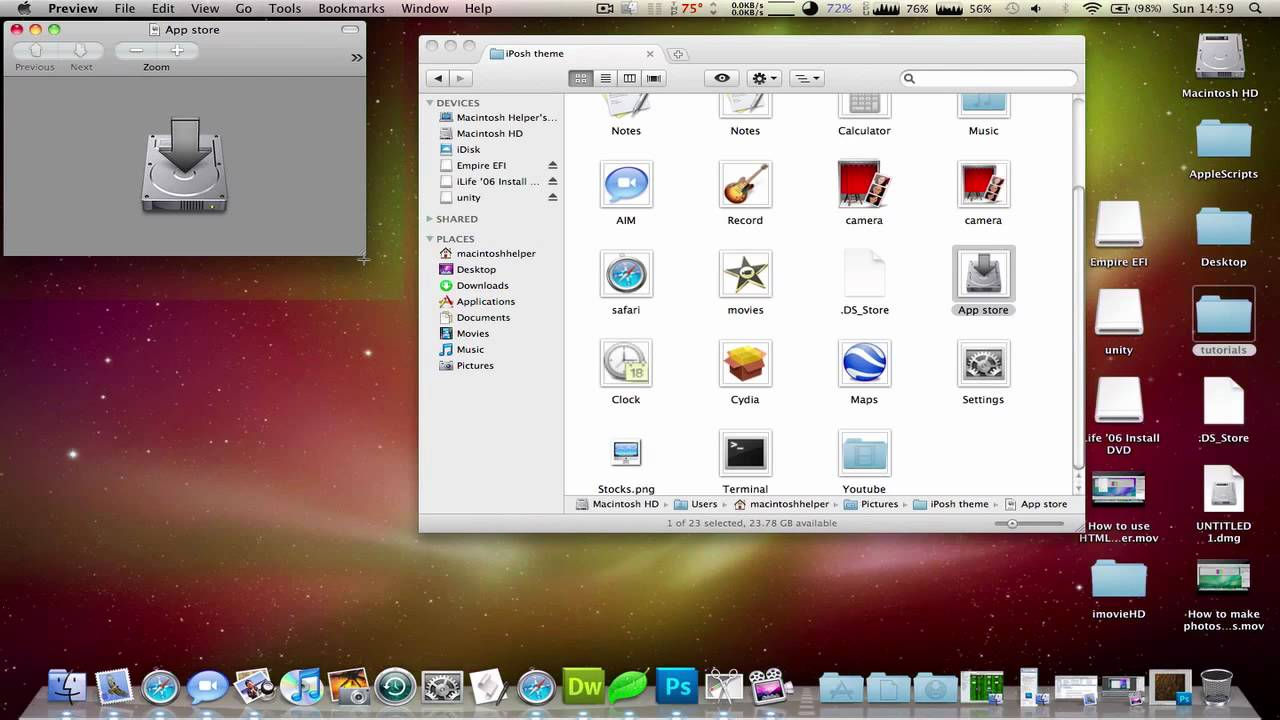Open the Bookmarks menu
The image size is (1280, 720).
click(351, 8)
